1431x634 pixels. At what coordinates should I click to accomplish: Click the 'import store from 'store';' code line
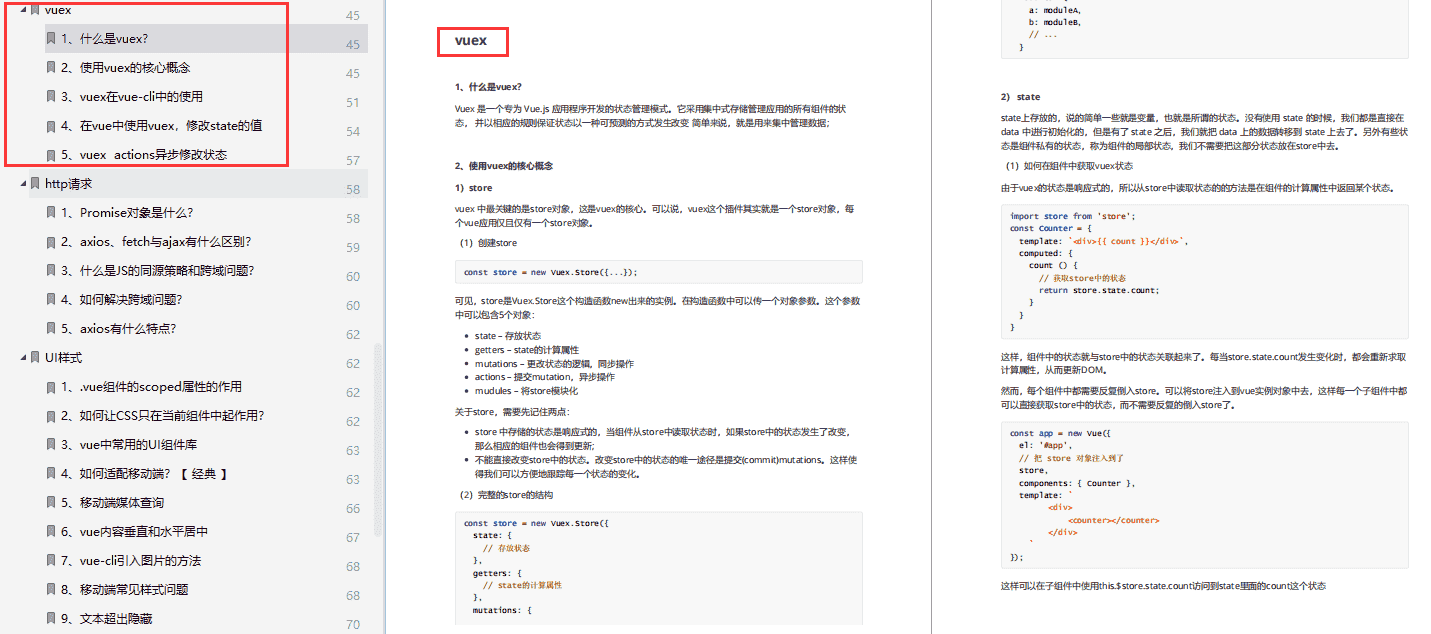(x=1073, y=216)
